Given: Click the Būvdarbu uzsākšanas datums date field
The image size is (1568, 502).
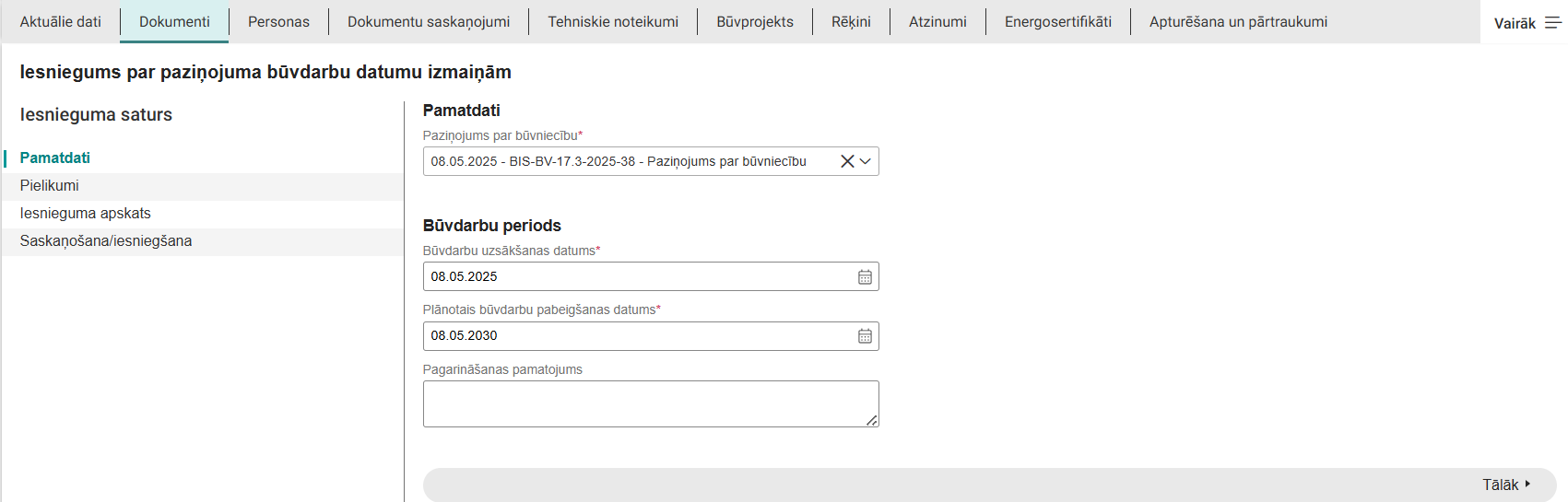Looking at the screenshot, I should click(636, 276).
